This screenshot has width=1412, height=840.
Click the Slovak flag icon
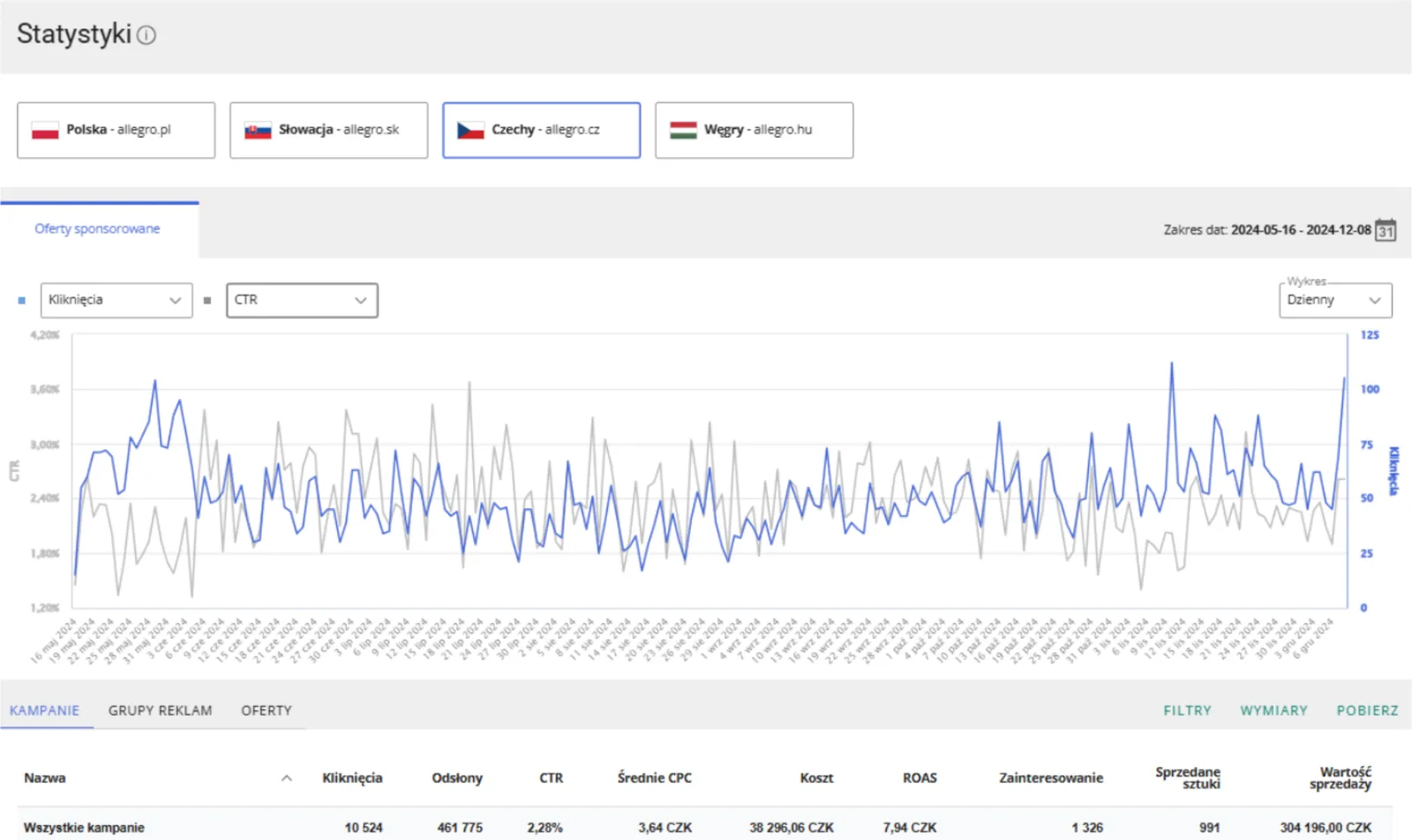point(258,131)
